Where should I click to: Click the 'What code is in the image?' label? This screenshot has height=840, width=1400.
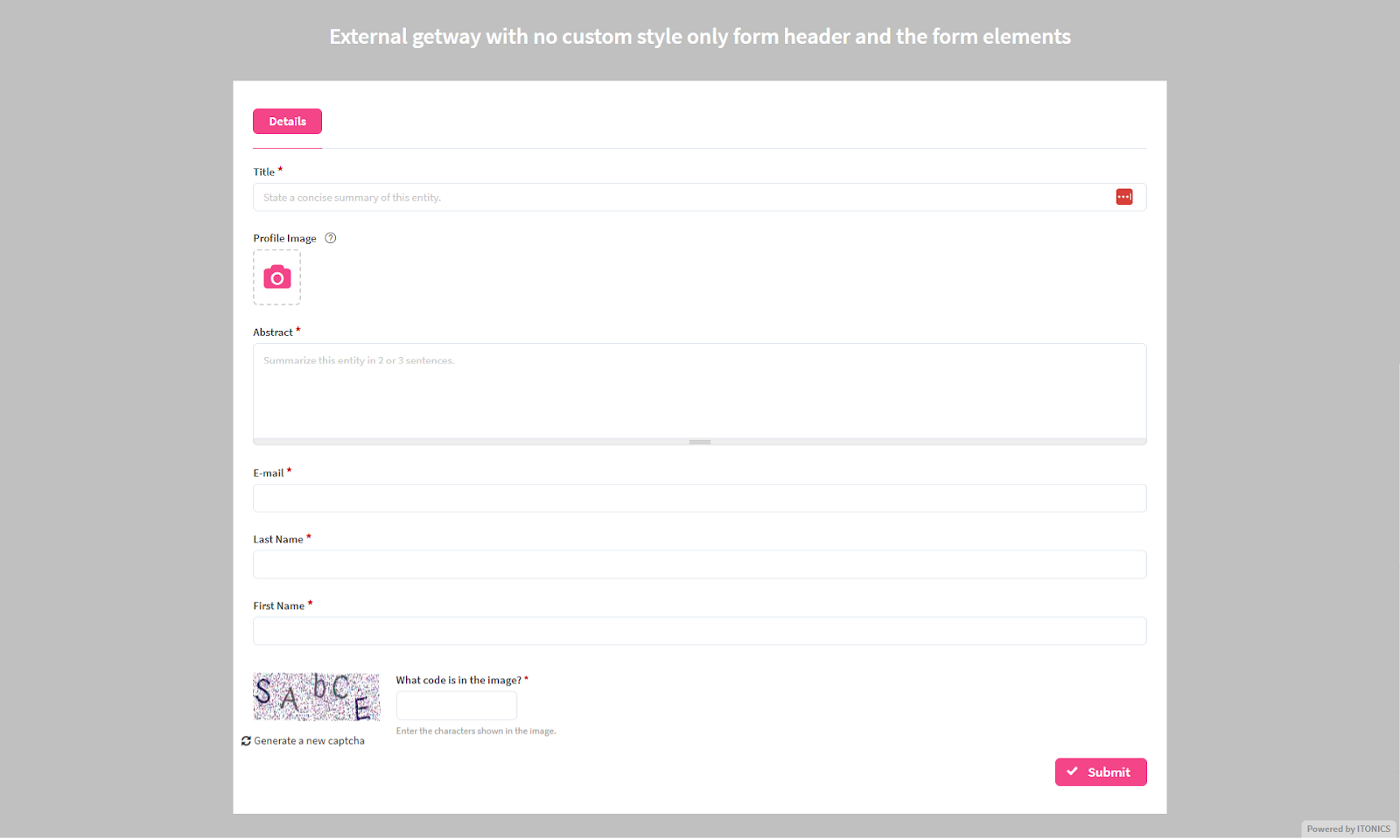(458, 681)
